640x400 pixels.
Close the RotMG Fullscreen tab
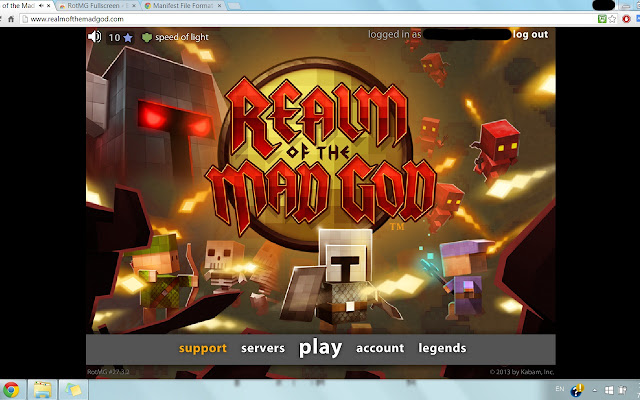(133, 6)
